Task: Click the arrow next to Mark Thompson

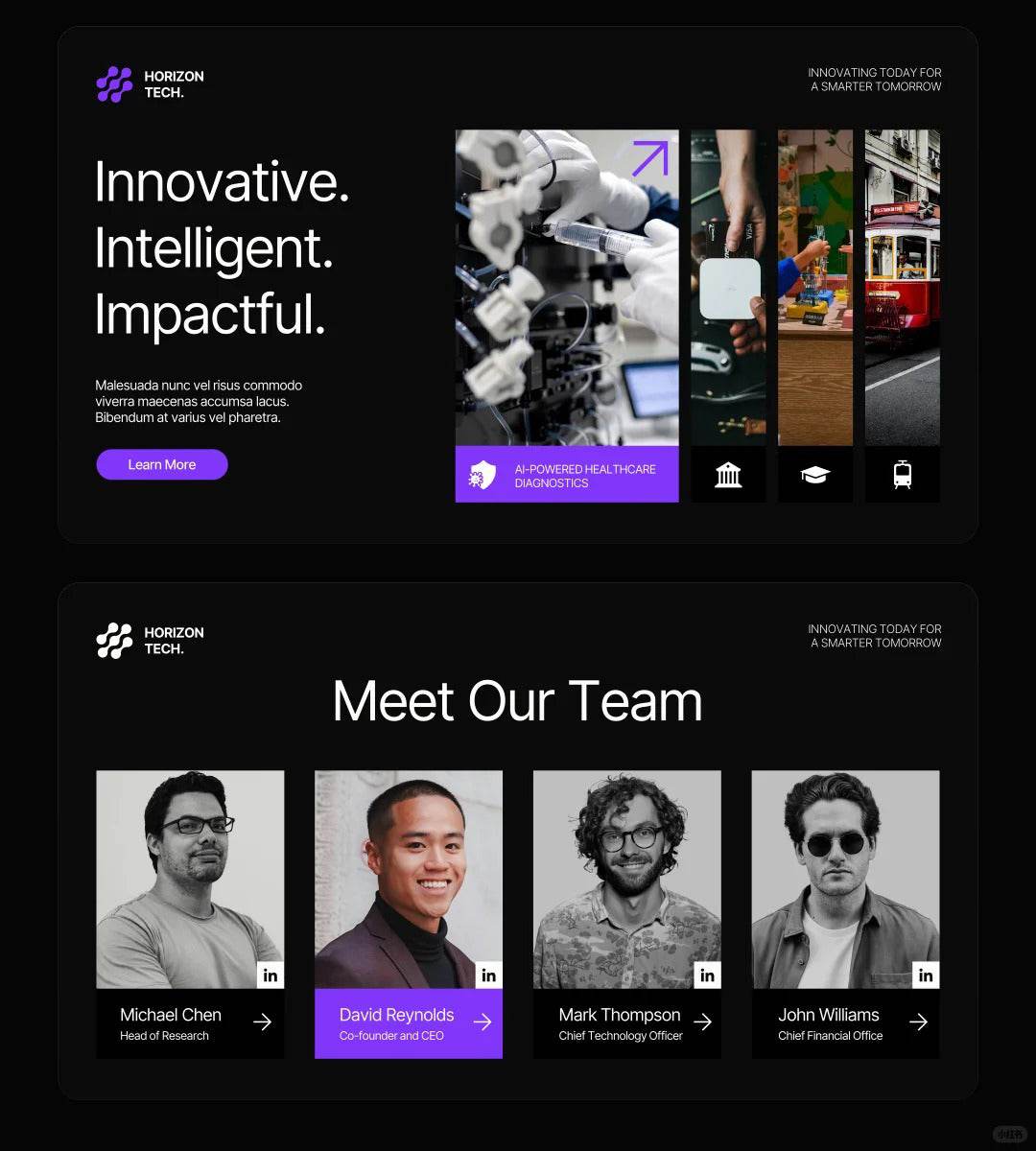Action: click(x=702, y=1022)
